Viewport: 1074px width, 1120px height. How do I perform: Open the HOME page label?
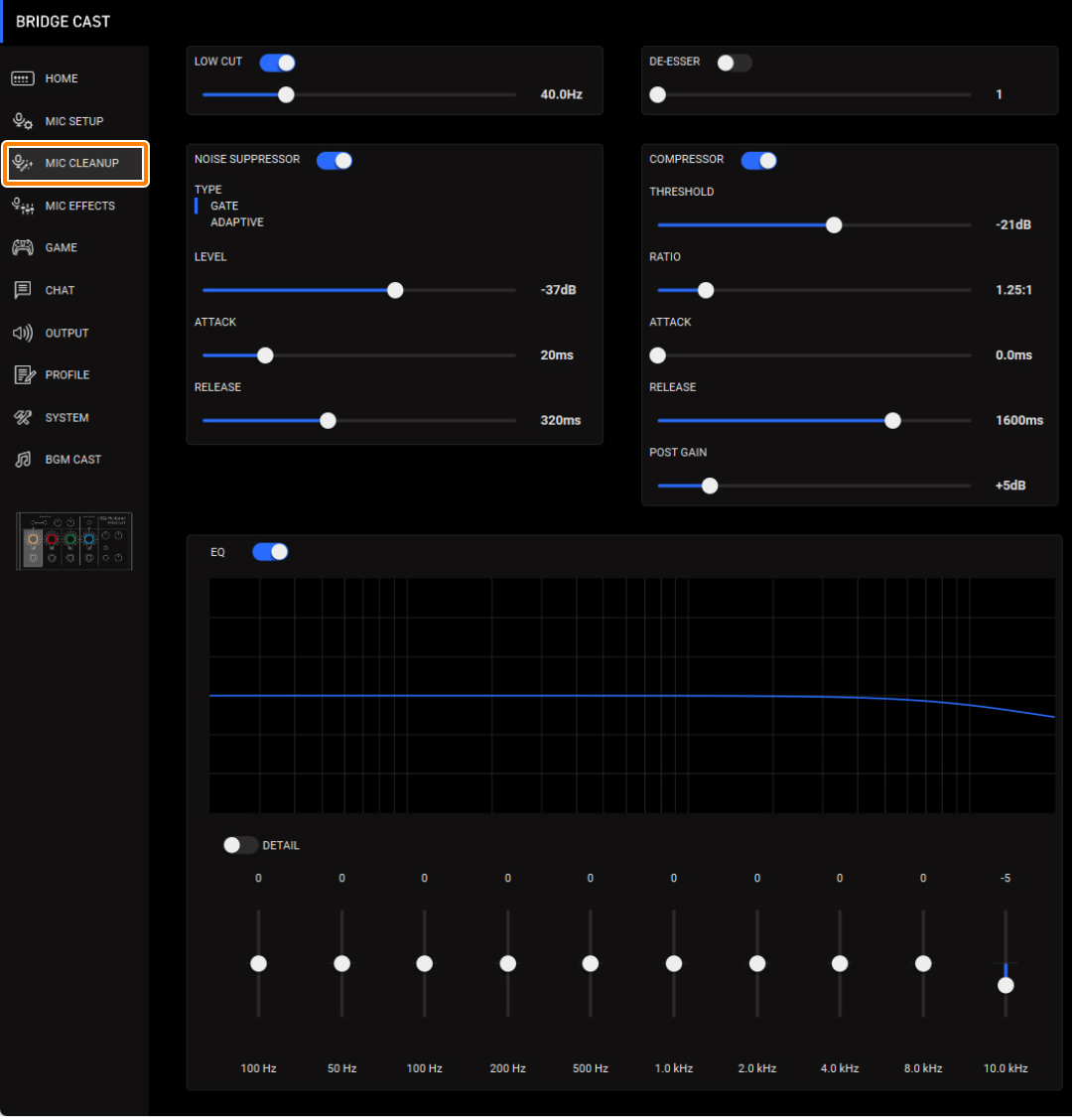click(x=62, y=78)
